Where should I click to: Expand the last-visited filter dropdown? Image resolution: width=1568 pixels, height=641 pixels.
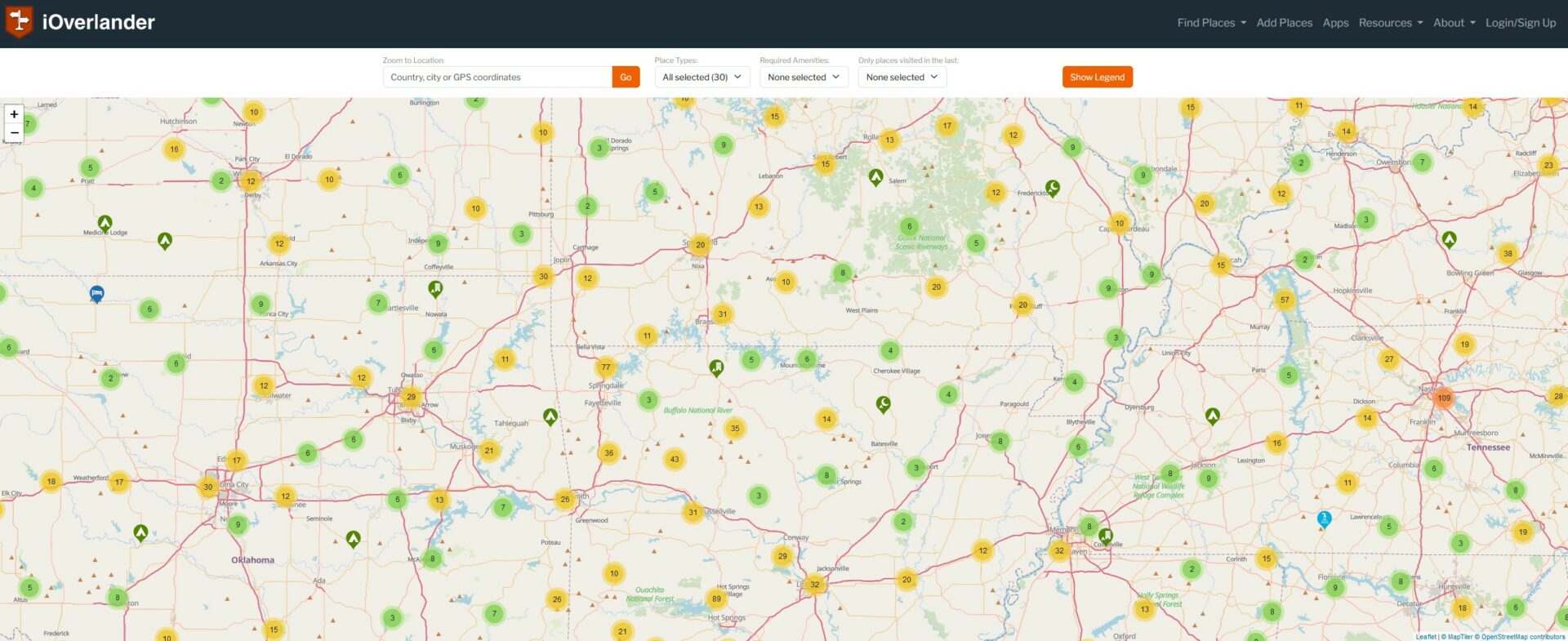[x=902, y=77]
